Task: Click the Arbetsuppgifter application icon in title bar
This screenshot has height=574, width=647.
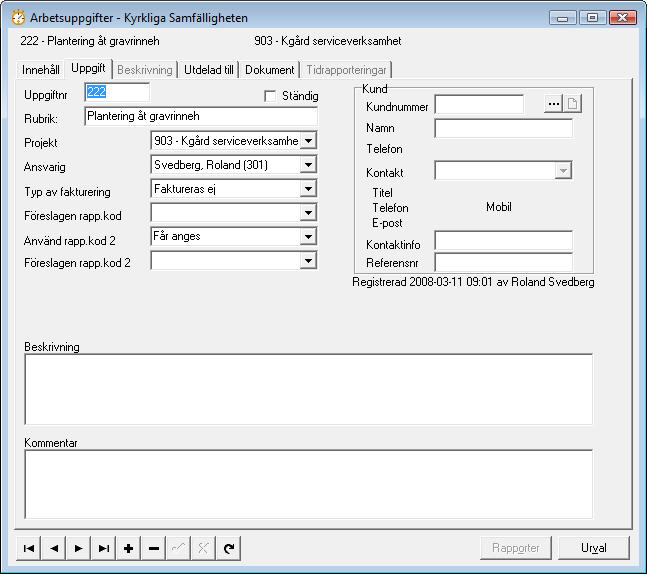Action: coord(18,18)
